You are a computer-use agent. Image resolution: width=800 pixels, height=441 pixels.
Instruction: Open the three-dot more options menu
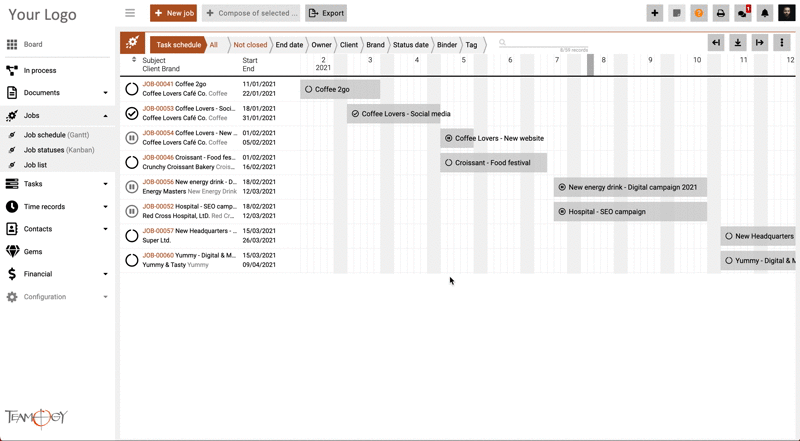point(782,43)
